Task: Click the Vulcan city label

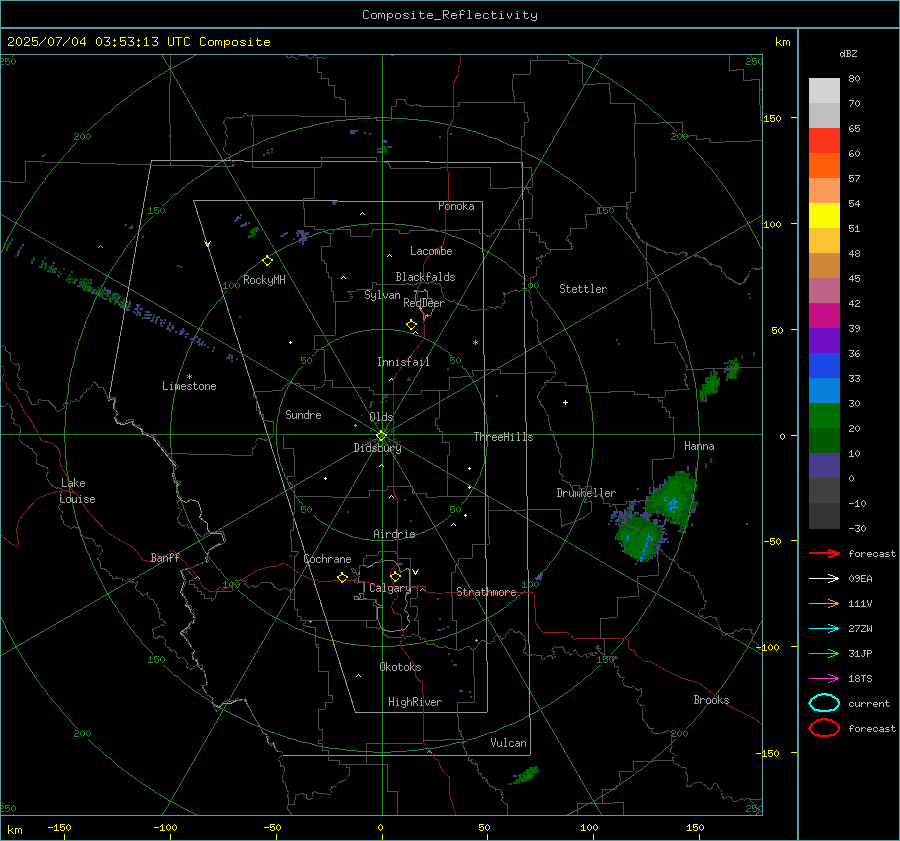Action: tap(509, 743)
